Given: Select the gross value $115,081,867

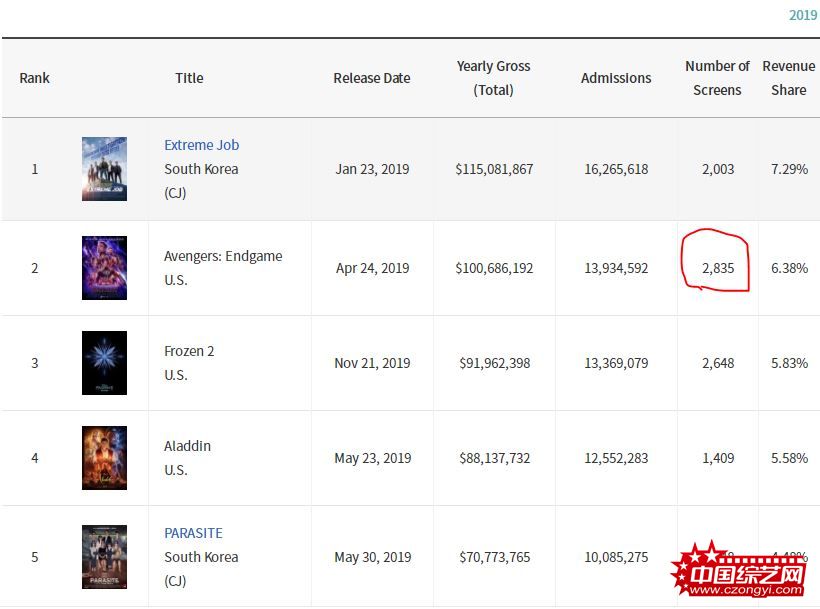Looking at the screenshot, I should coord(494,169).
